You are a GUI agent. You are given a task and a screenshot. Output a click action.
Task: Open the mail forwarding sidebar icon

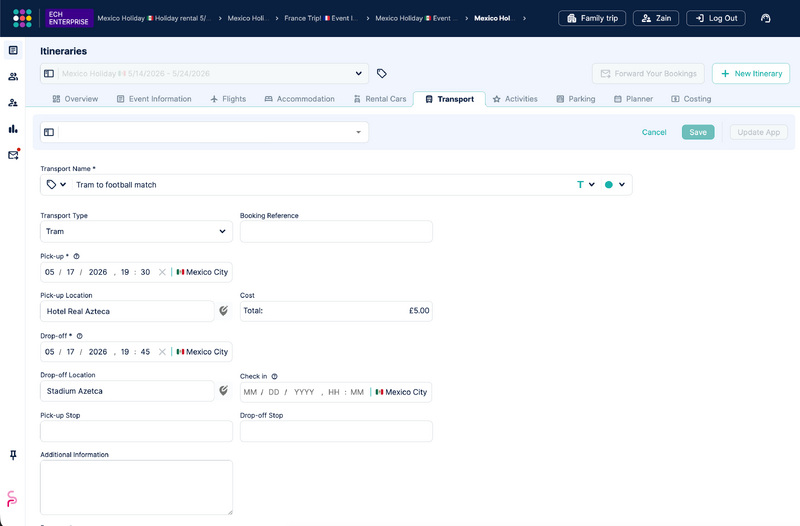coord(13,155)
